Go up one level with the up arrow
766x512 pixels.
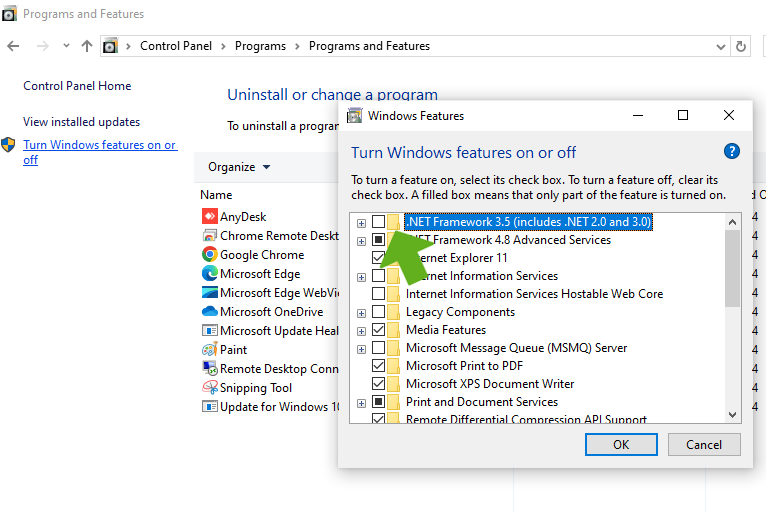(87, 46)
